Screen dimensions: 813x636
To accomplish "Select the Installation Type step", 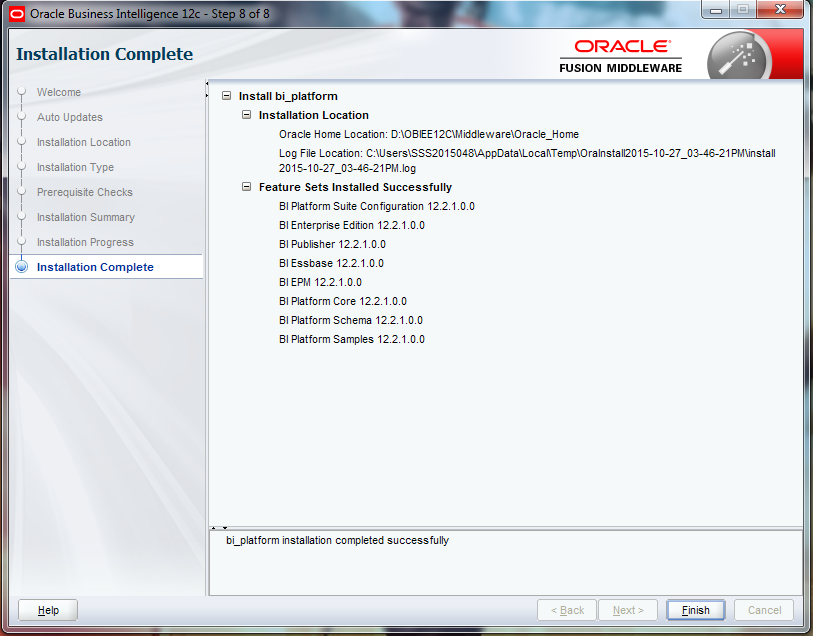I will coord(75,167).
